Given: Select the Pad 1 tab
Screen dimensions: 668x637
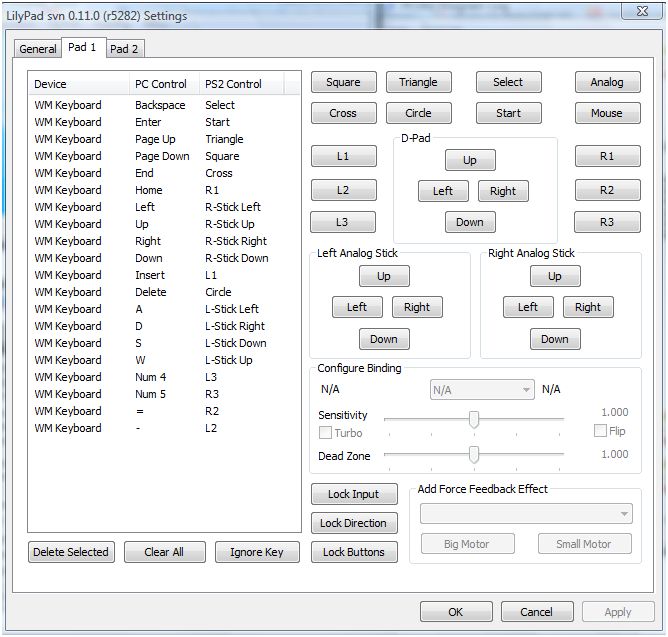Looking at the screenshot, I should point(83,47).
